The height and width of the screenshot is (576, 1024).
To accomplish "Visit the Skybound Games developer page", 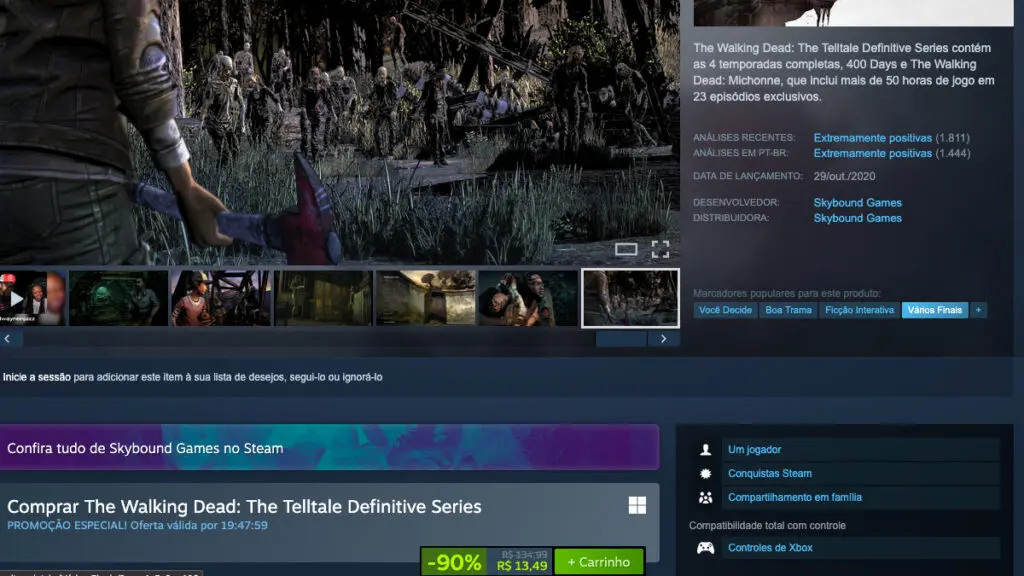I will (857, 202).
